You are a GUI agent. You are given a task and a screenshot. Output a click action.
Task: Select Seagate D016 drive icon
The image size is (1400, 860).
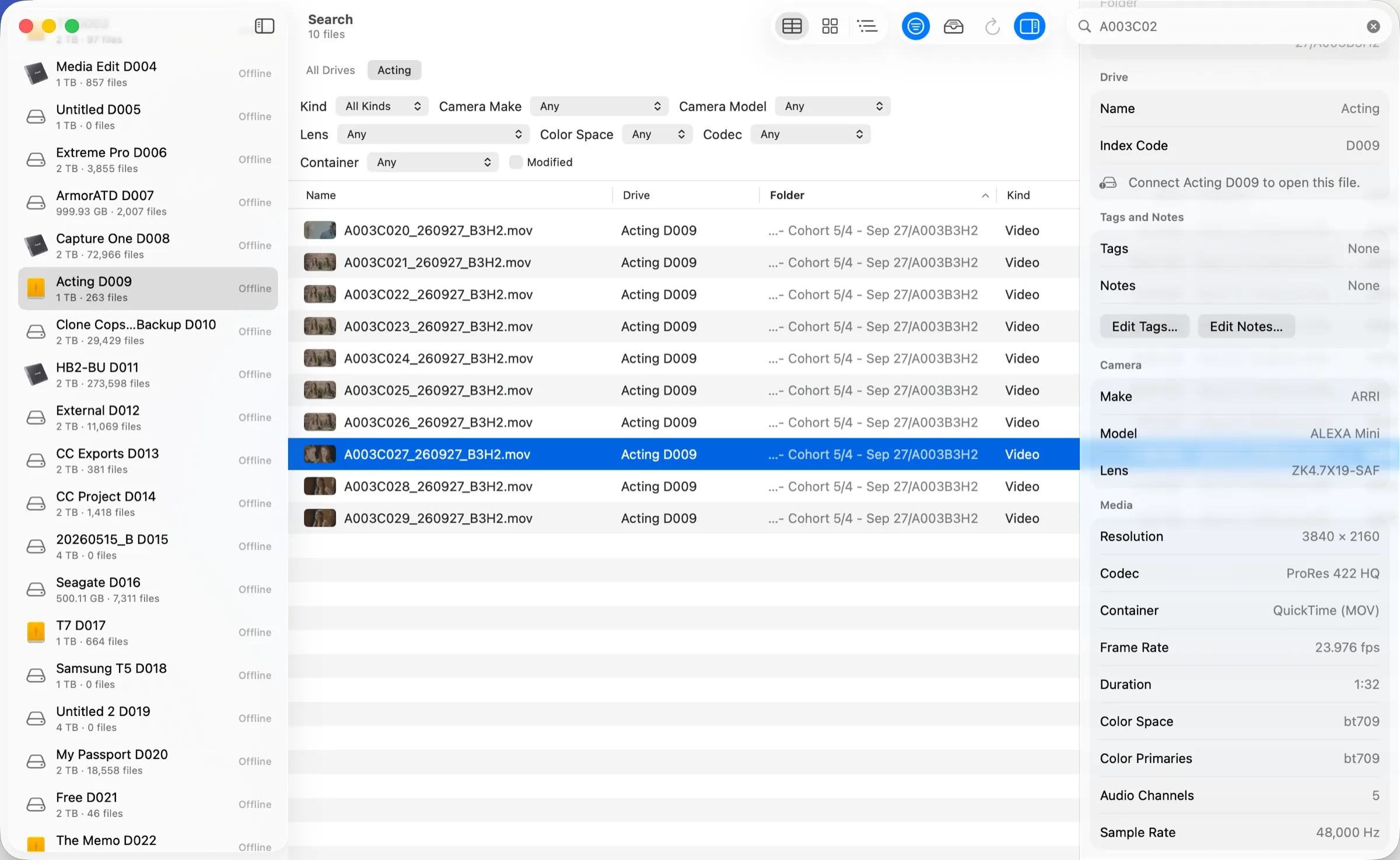click(x=36, y=589)
